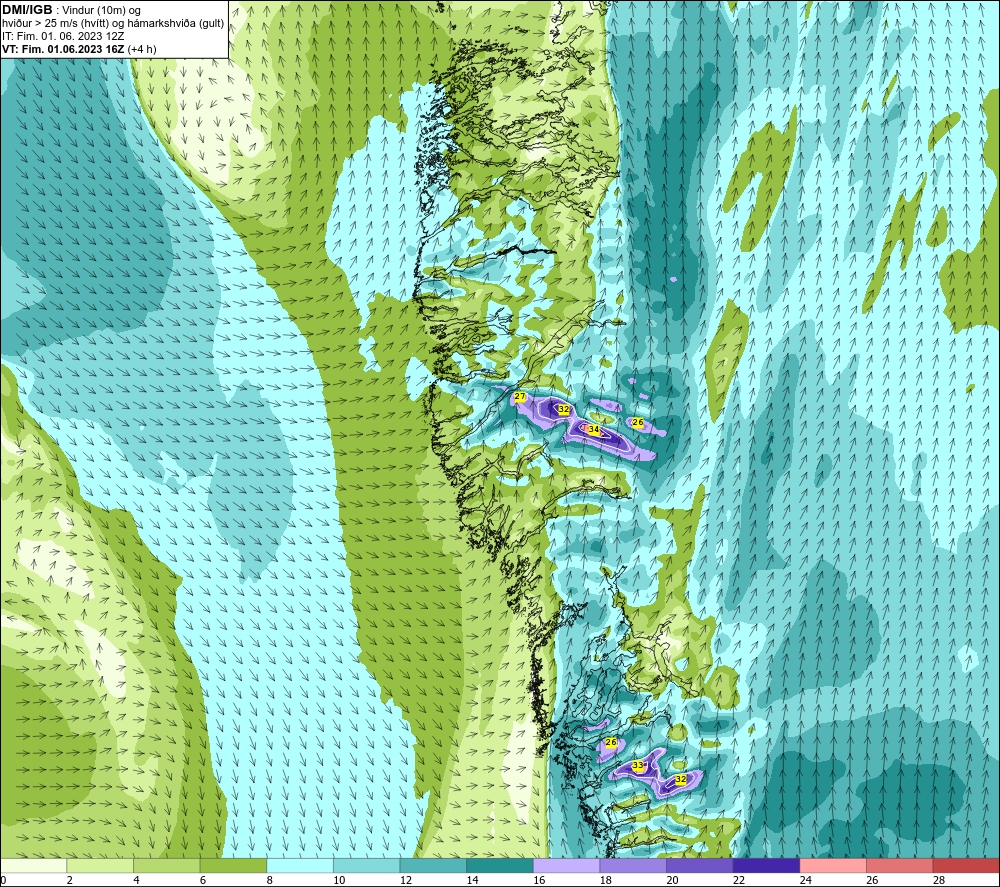Click the 28+ m/s red legend swatch

click(x=966, y=865)
